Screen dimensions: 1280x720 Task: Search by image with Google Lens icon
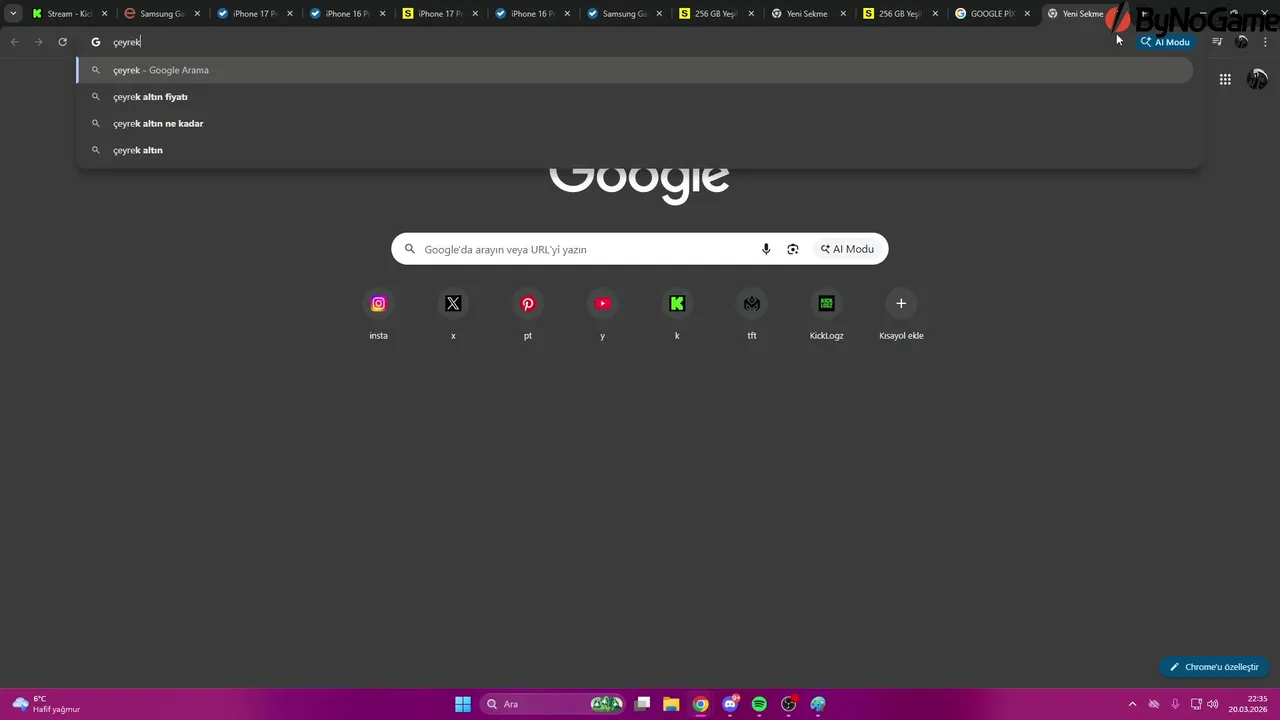click(x=793, y=249)
